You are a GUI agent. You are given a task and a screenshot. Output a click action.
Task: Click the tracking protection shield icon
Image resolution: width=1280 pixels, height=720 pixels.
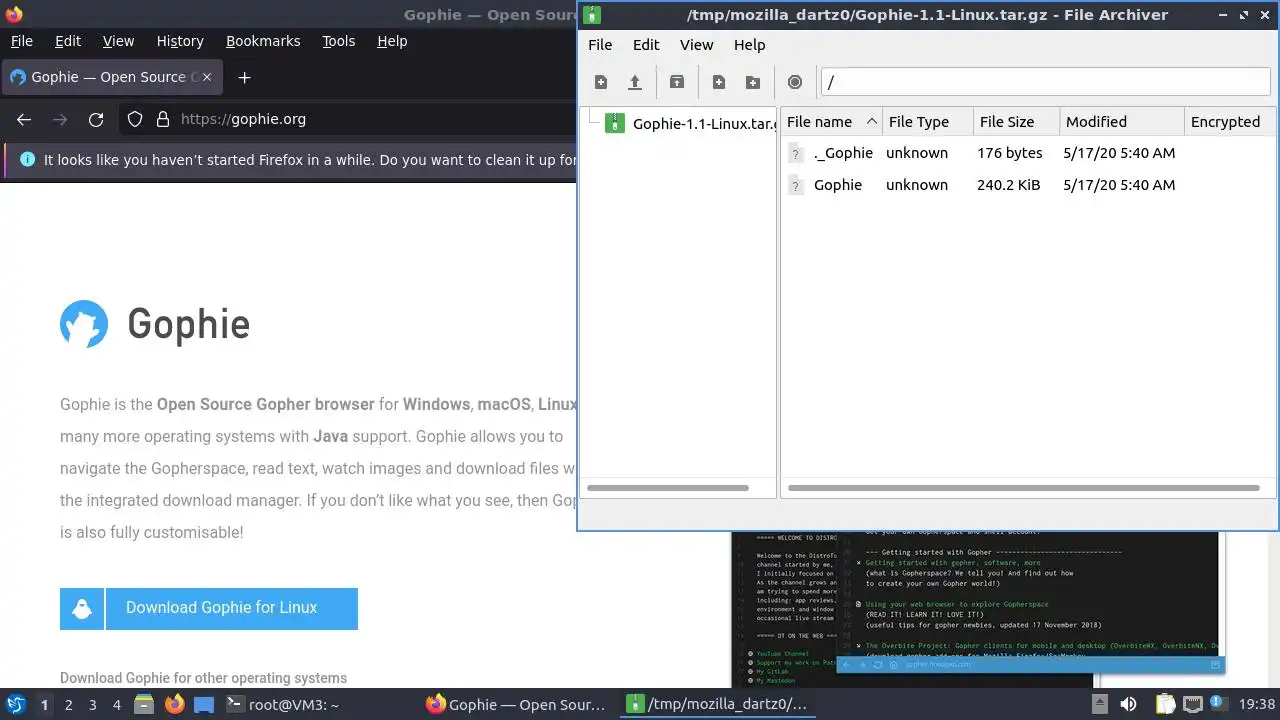[x=135, y=119]
